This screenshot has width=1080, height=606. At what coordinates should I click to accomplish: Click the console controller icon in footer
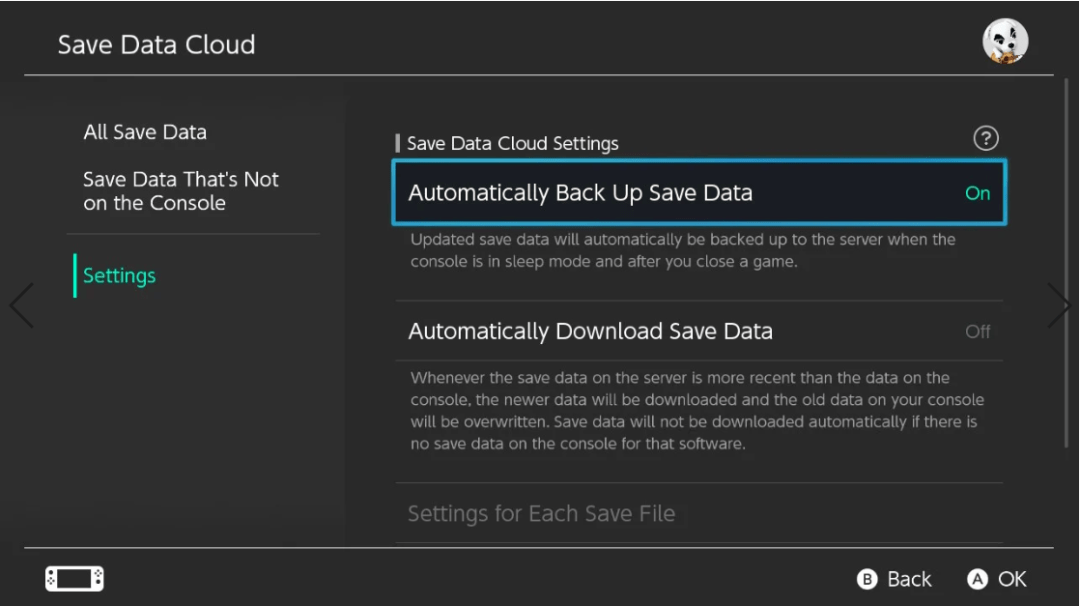74,579
